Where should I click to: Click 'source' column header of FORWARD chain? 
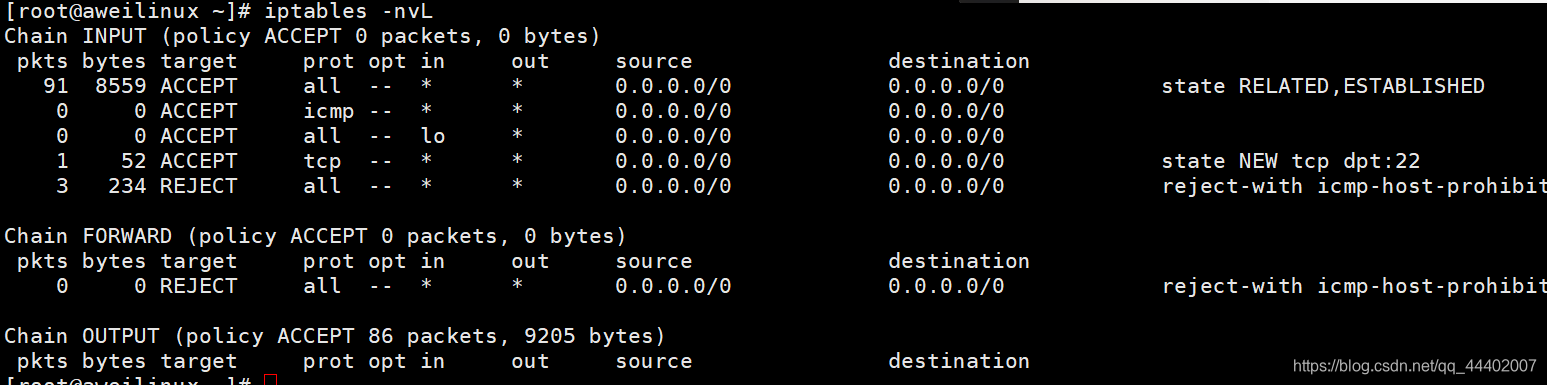[x=654, y=261]
